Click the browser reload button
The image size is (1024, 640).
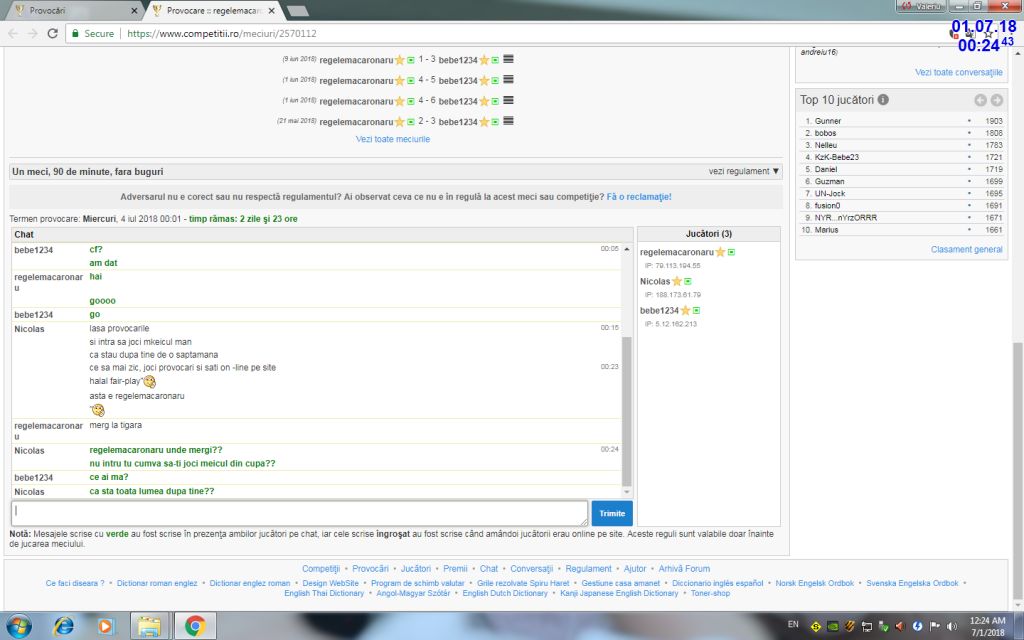(x=52, y=33)
